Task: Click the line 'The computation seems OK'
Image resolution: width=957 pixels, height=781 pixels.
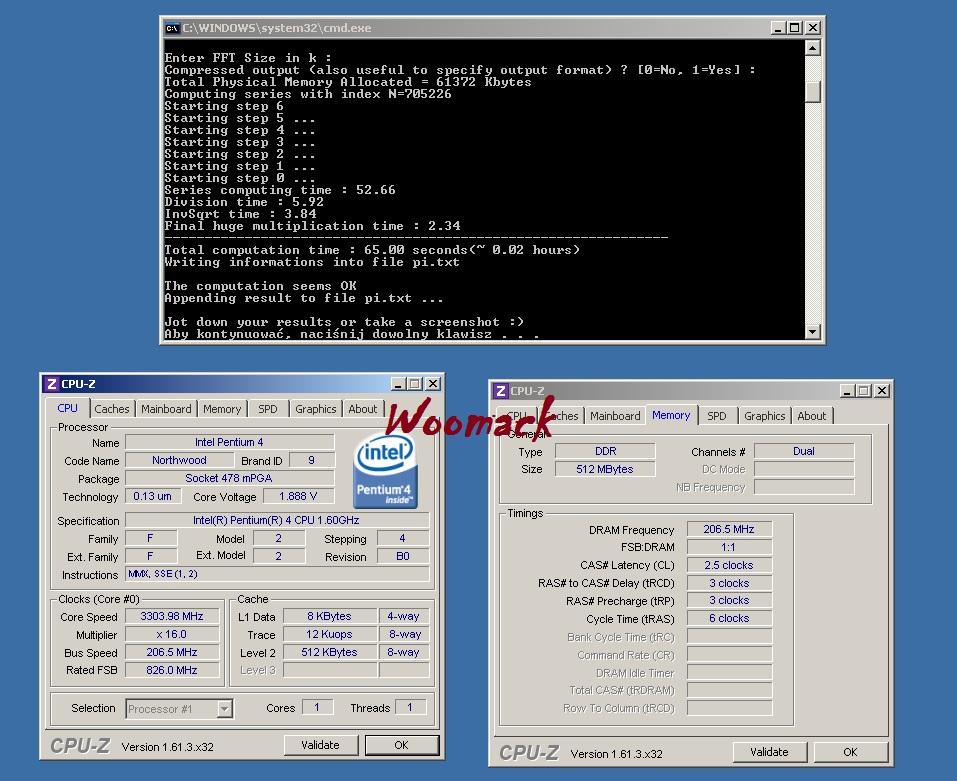Action: click(260, 286)
